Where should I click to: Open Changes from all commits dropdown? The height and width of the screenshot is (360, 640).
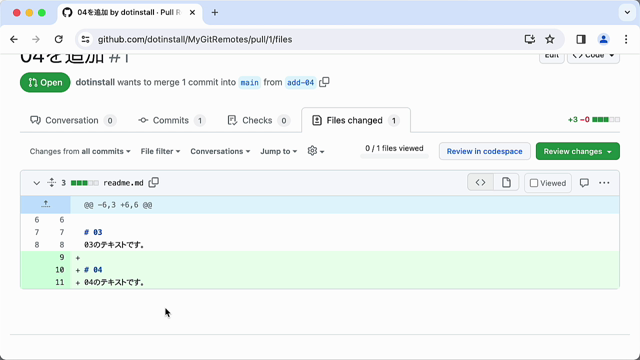pyautogui.click(x=80, y=151)
